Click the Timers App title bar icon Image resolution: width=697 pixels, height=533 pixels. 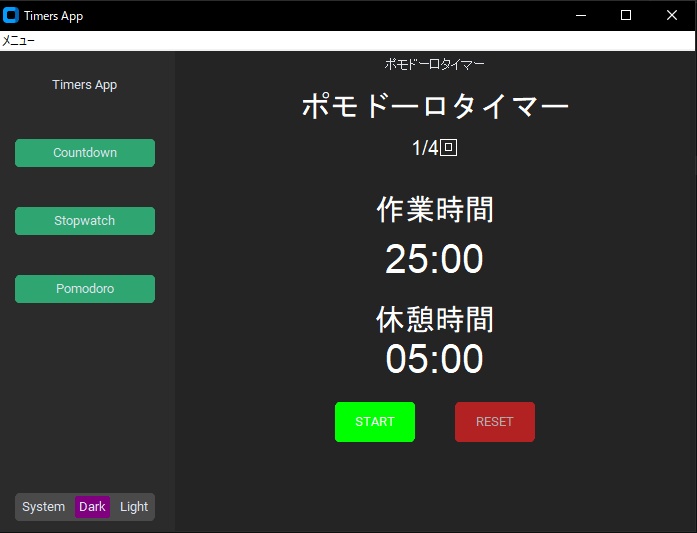[x=11, y=15]
